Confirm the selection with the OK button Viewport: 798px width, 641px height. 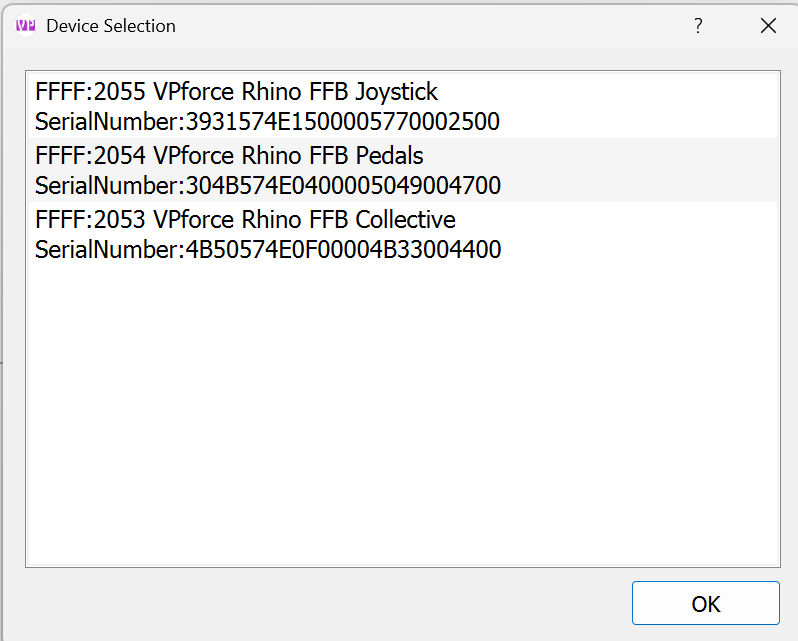tap(705, 603)
